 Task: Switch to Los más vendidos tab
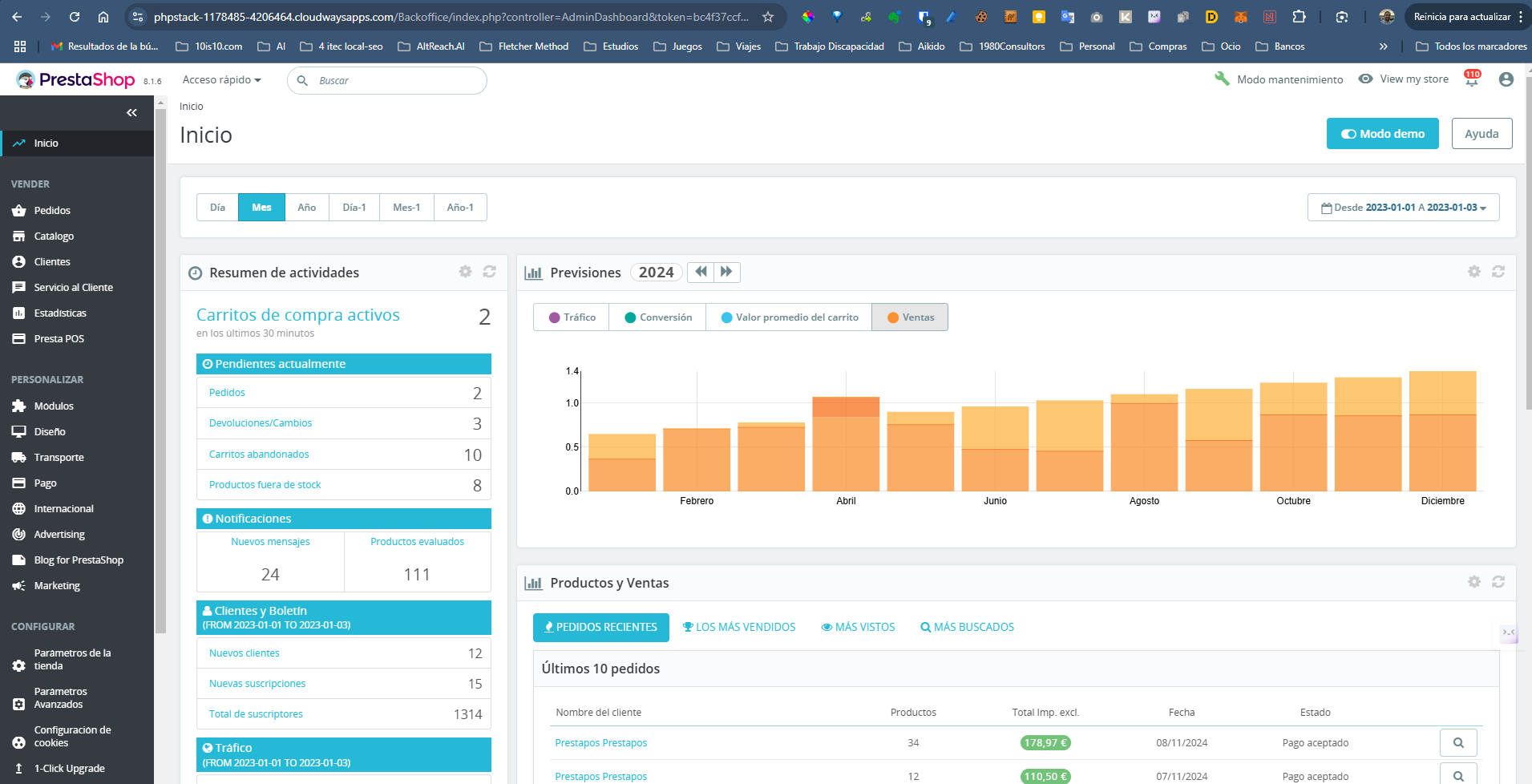[x=738, y=627]
